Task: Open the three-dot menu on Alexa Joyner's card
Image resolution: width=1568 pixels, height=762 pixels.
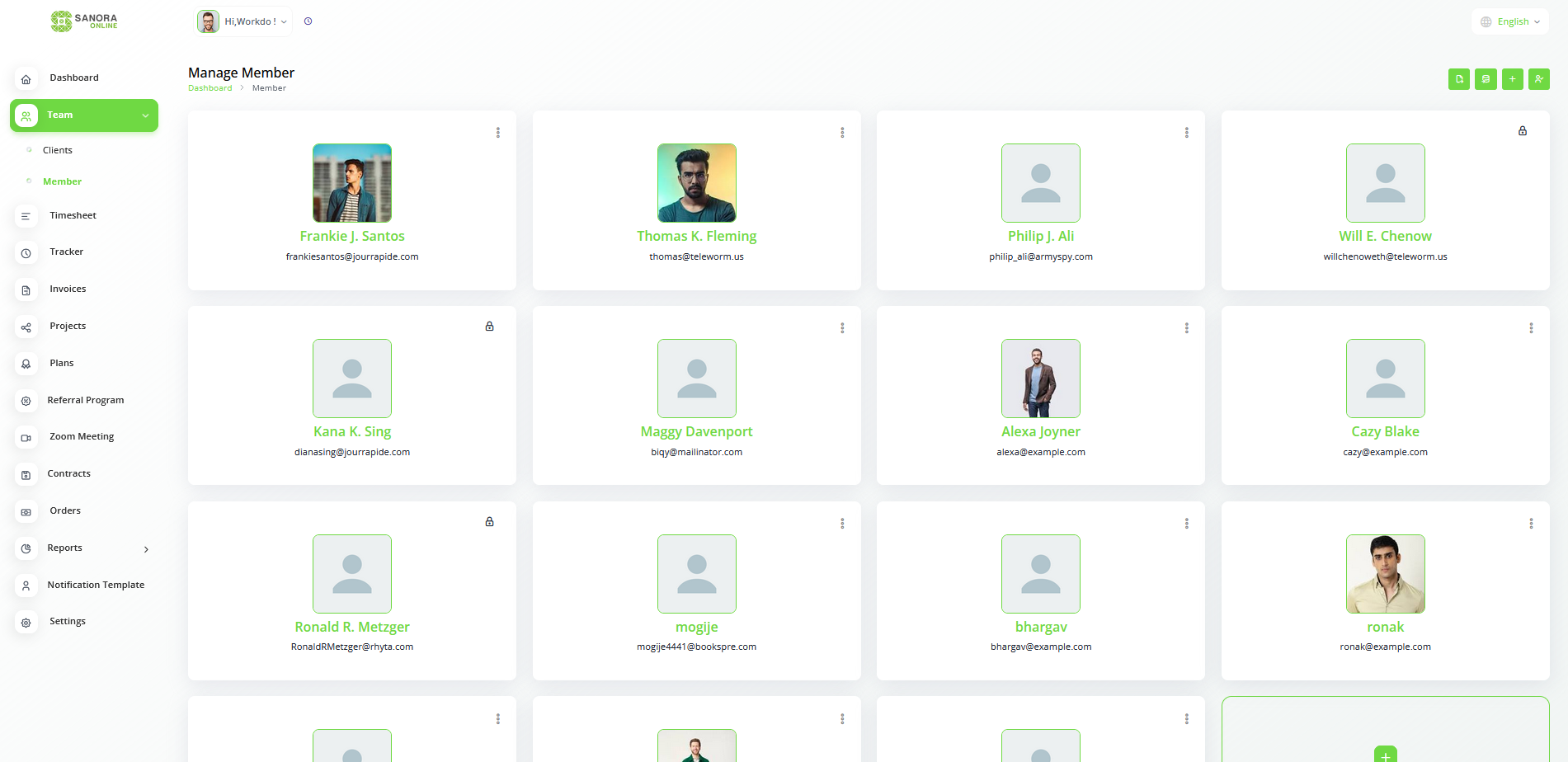Action: coord(1186,328)
